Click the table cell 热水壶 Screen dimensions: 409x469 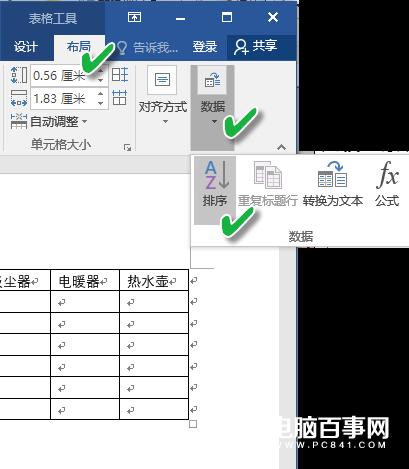pyautogui.click(x=154, y=281)
